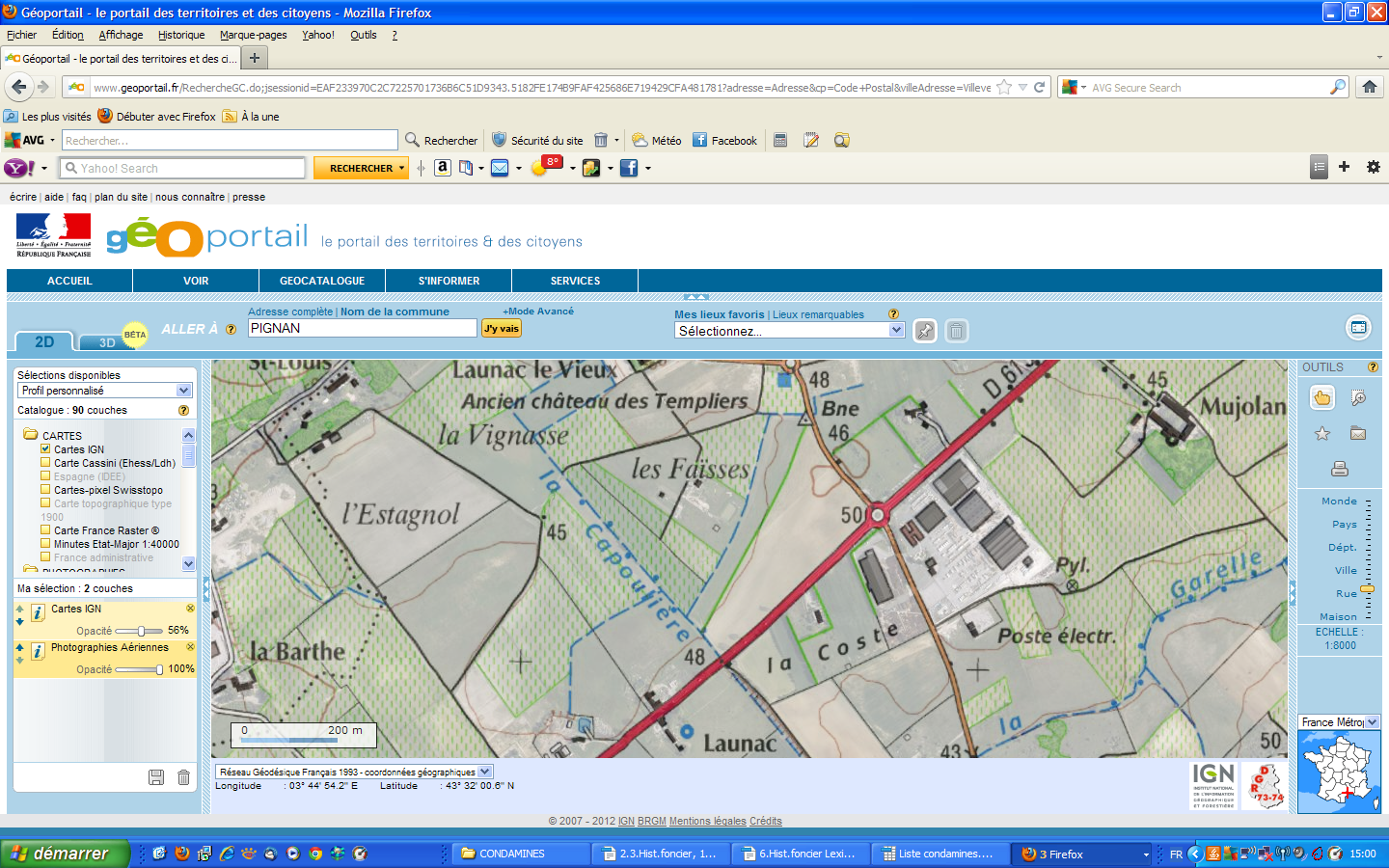Viewport: 1389px width, 868px height.
Task: Select the zoom rectangle tool in Outils
Action: tap(1358, 397)
